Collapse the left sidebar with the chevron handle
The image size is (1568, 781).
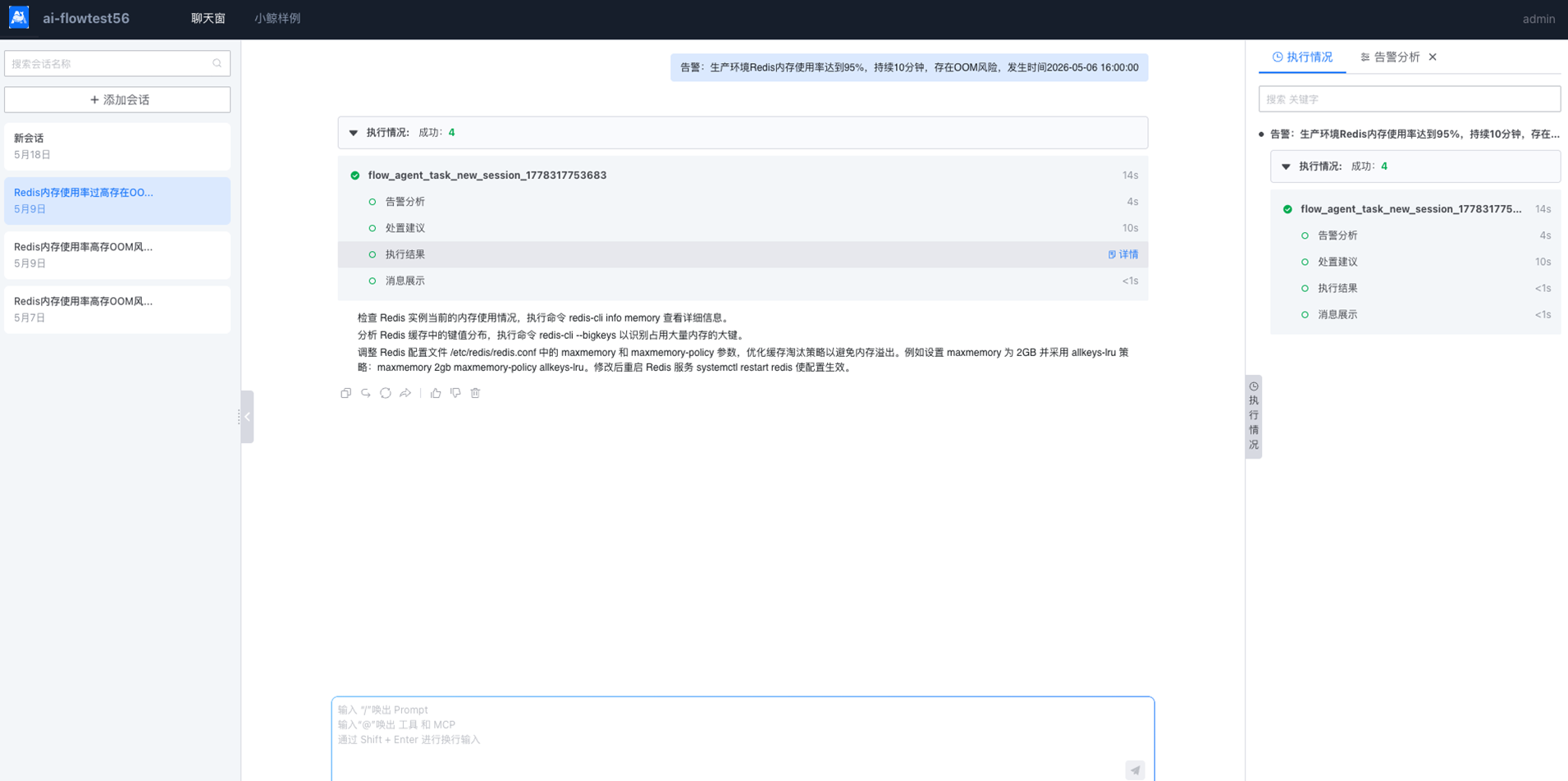(x=247, y=417)
